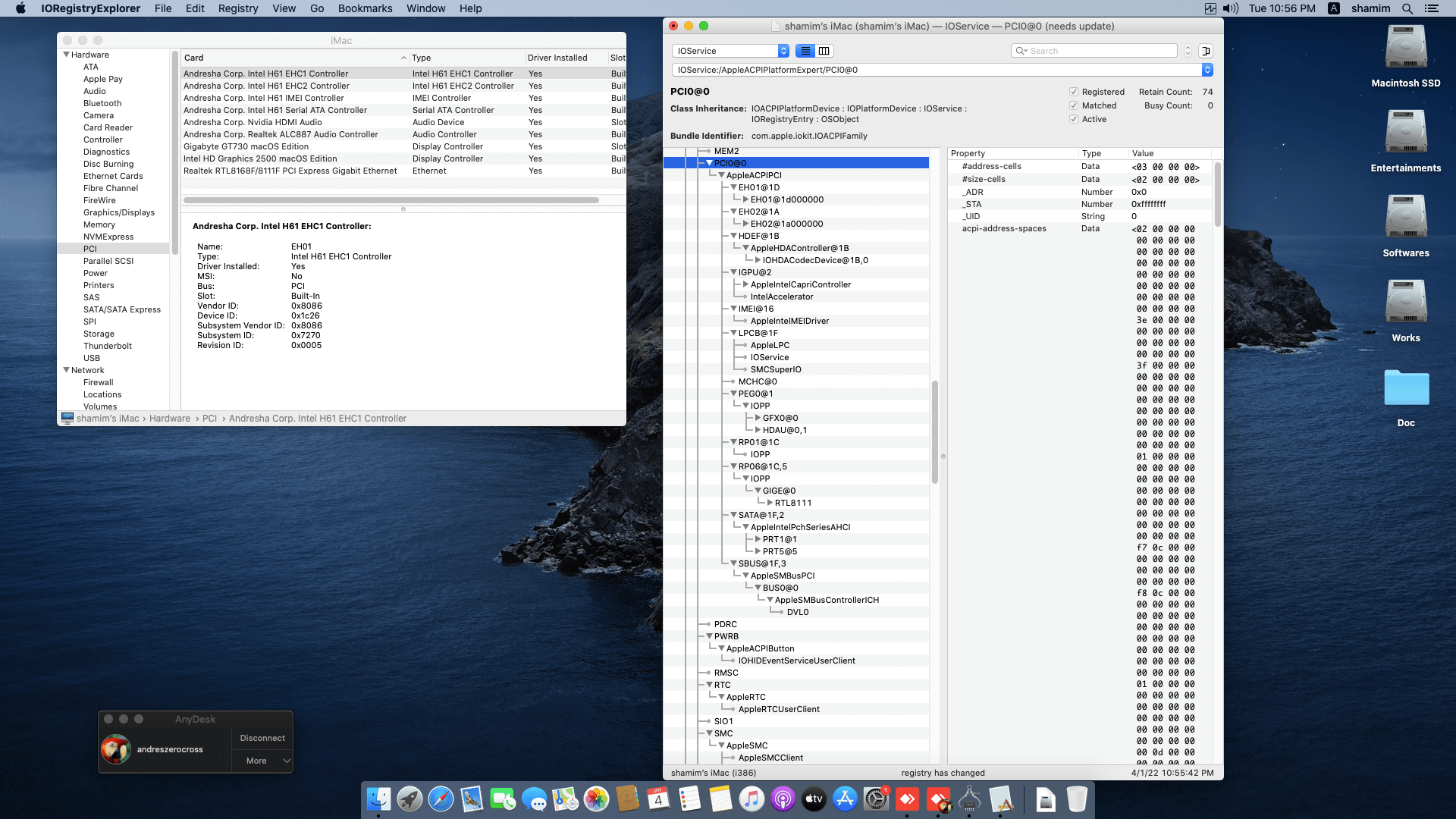Viewport: 1456px width, 819px height.
Task: Open the Go menu
Action: (317, 8)
